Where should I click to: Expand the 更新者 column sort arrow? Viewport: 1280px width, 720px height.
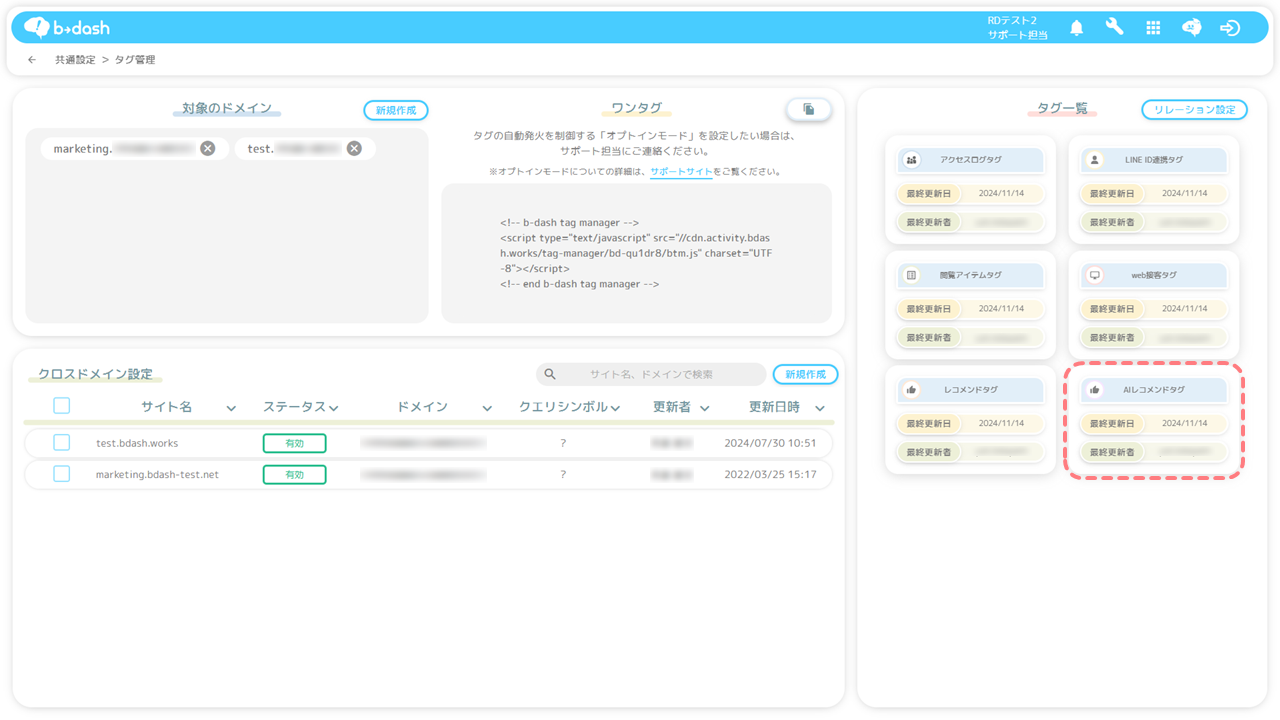coord(705,408)
